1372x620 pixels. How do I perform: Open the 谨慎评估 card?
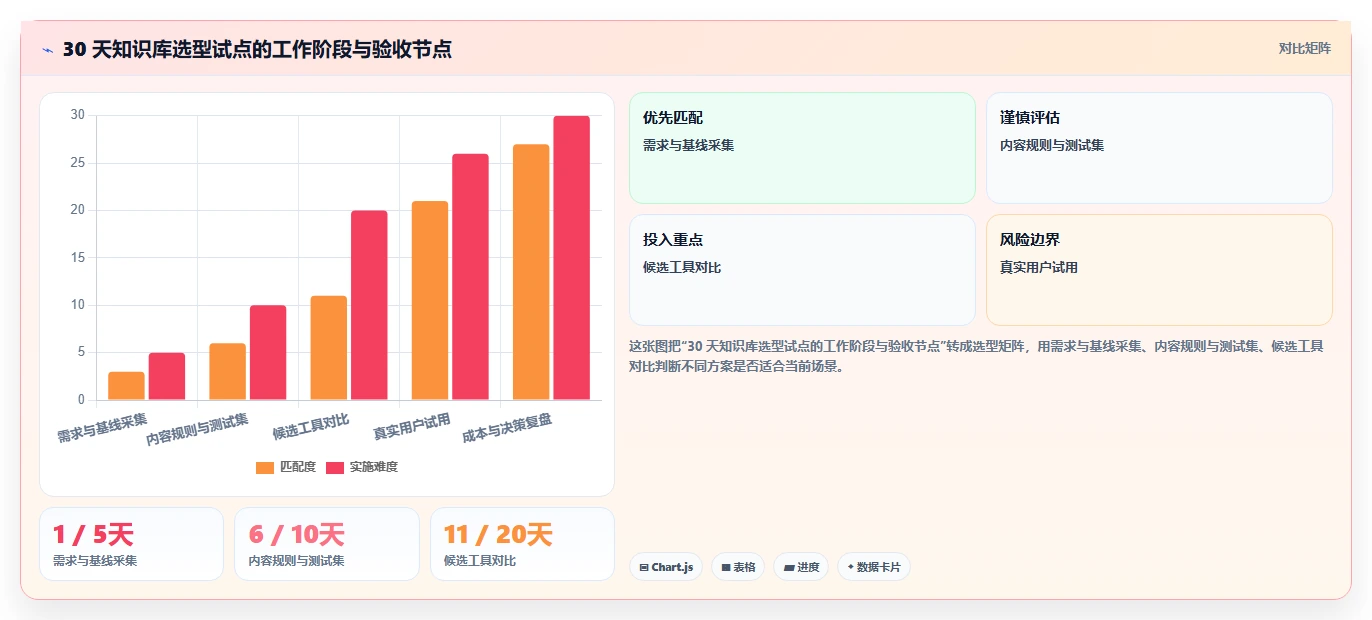[x=1159, y=148]
